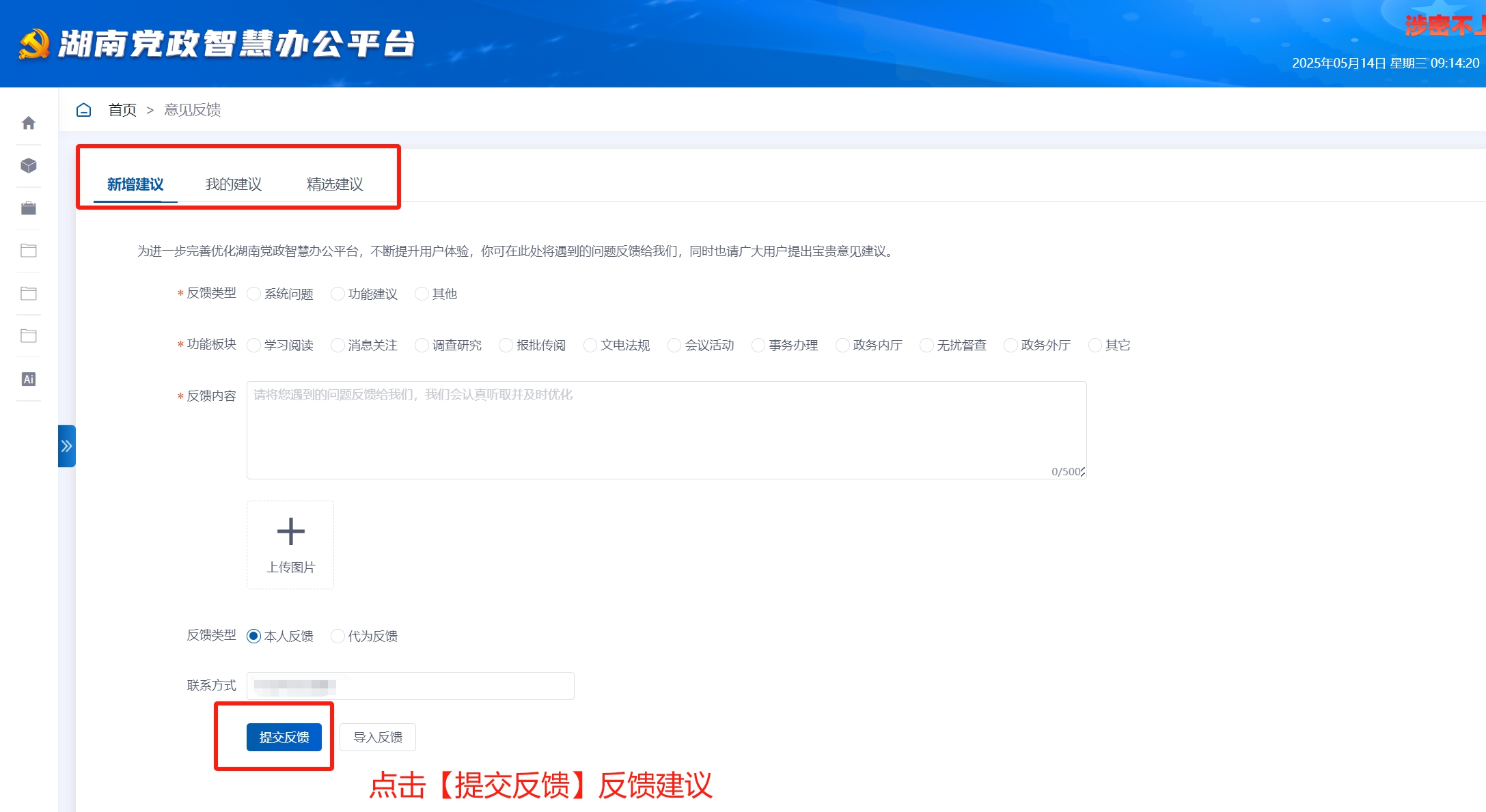The image size is (1486, 812).
Task: Switch to 我的建议 tab
Action: tap(234, 184)
